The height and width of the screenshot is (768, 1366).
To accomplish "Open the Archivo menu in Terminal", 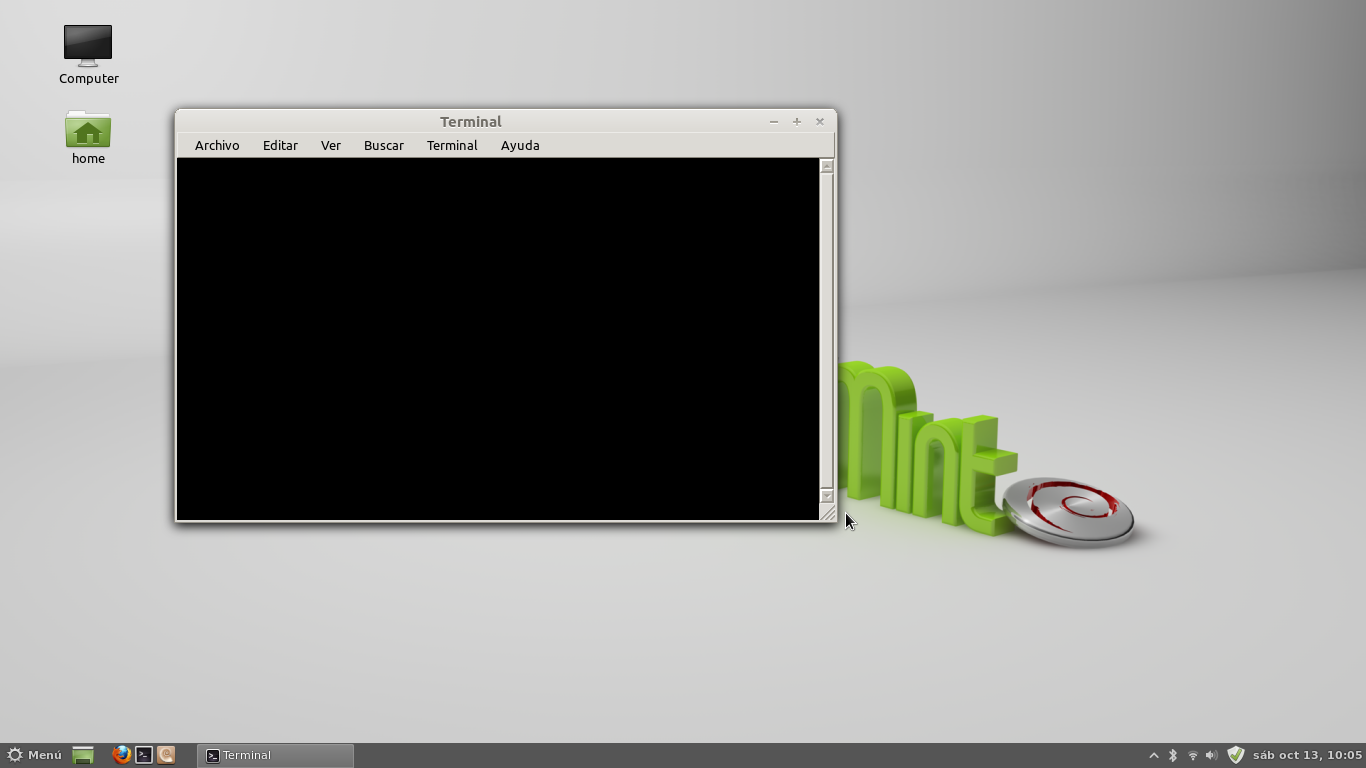I will click(216, 145).
